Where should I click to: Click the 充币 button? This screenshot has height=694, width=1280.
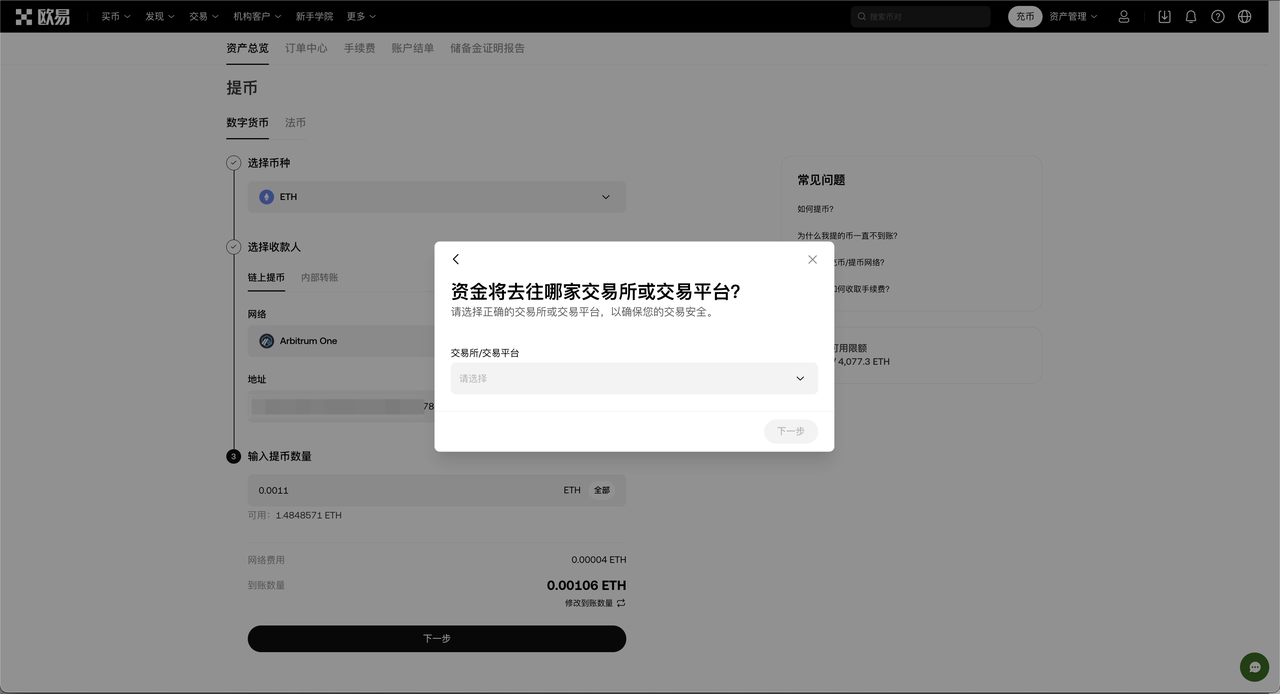coord(1025,16)
